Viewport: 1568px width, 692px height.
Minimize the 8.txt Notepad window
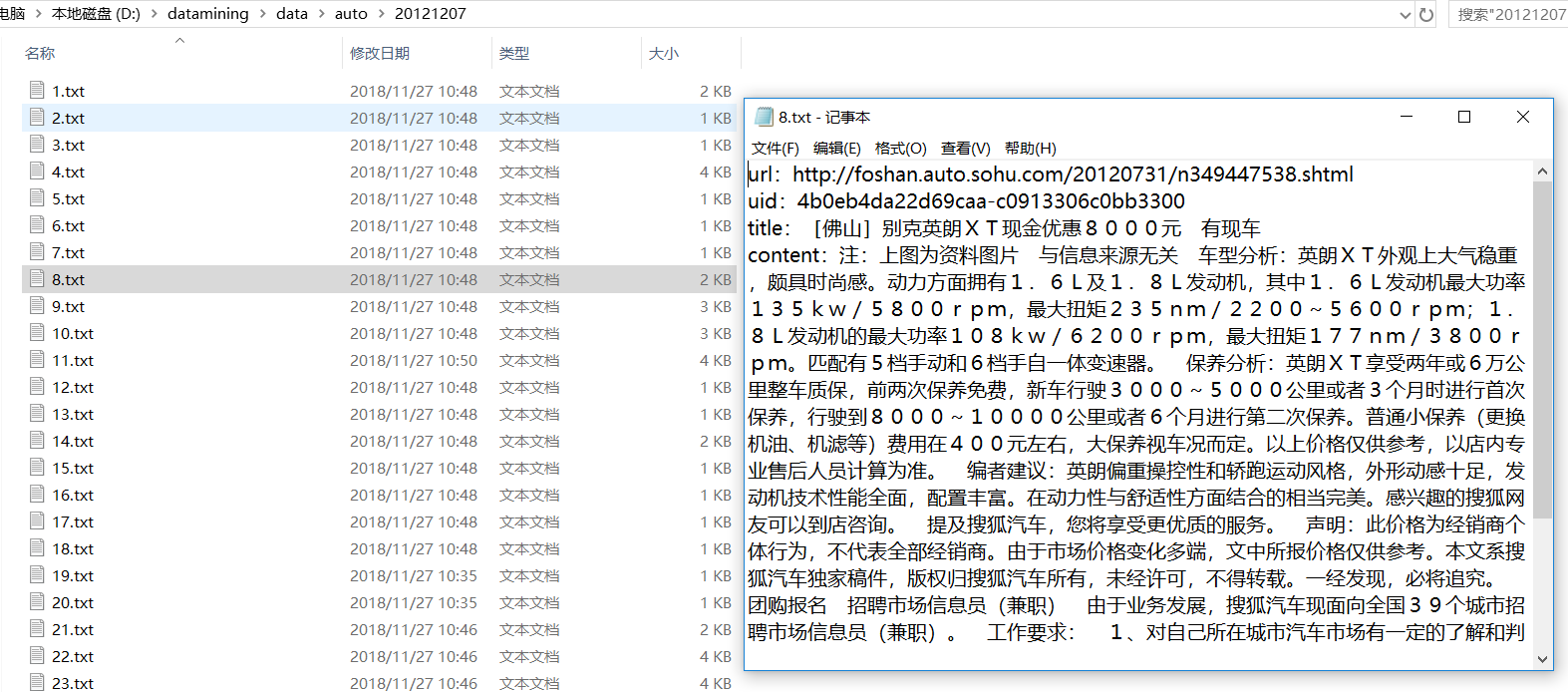pos(1407,117)
